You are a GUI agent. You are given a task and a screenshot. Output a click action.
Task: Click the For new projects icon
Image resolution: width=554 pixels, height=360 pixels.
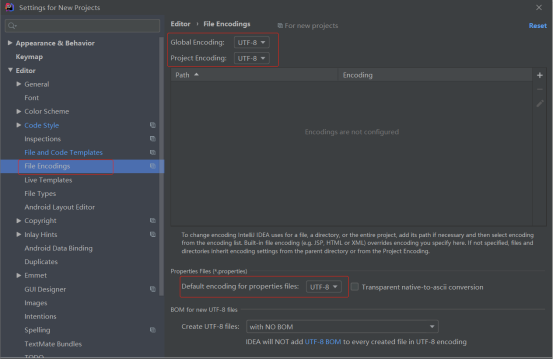pyautogui.click(x=280, y=26)
